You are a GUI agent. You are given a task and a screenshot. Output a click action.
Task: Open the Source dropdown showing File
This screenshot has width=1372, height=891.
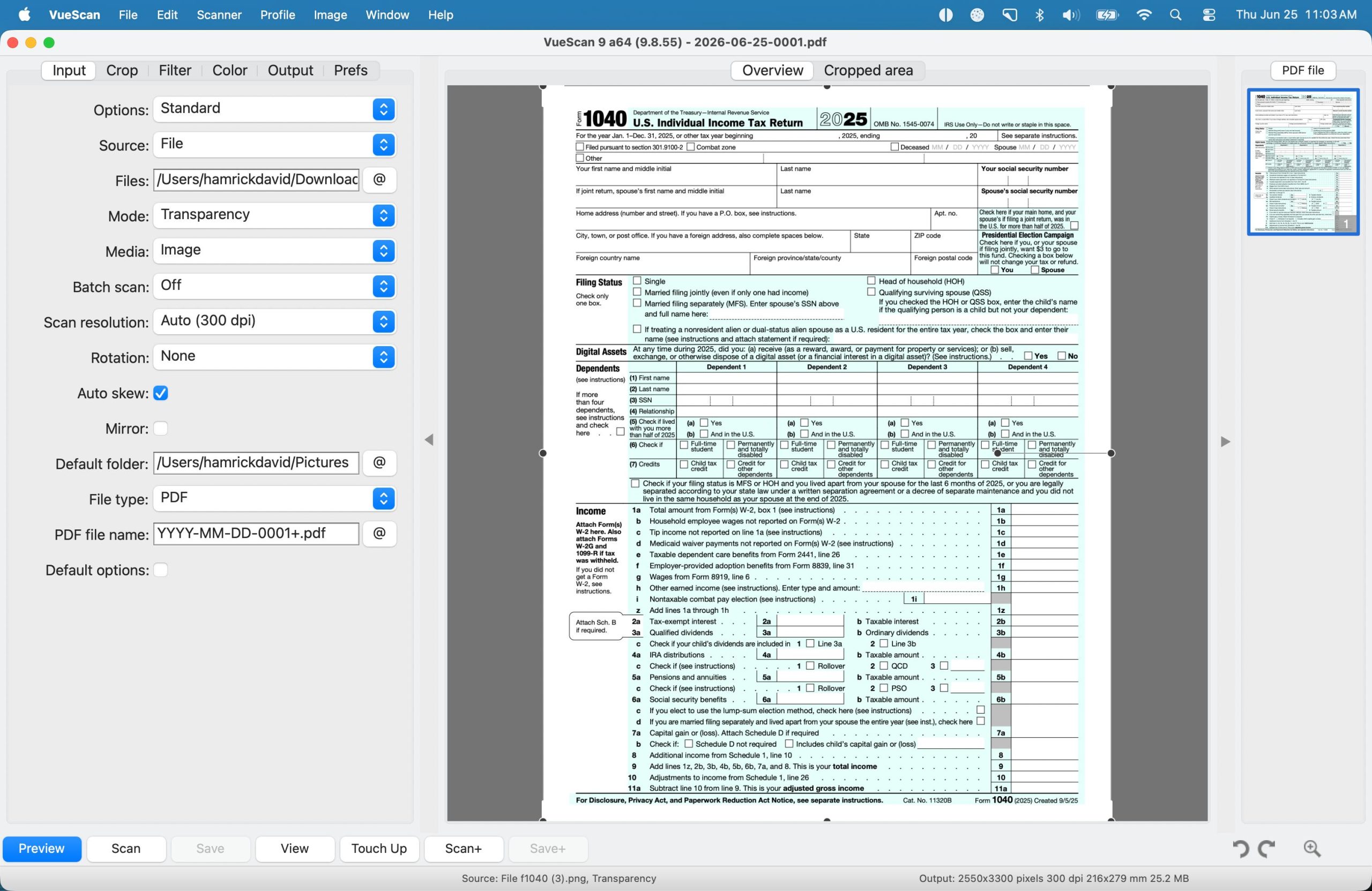coord(274,144)
